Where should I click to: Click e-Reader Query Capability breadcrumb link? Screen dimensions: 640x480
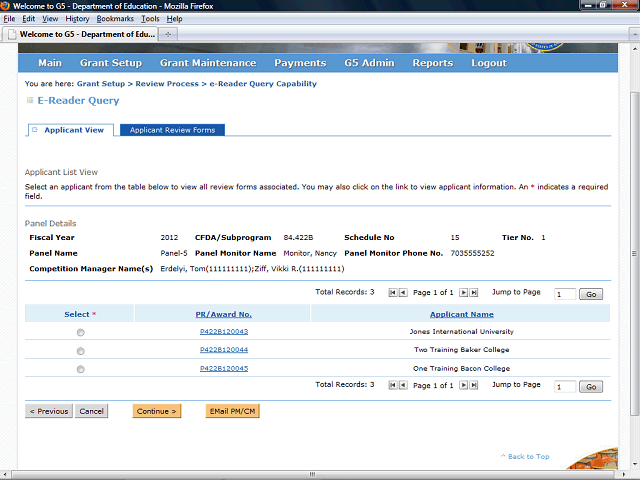tap(263, 84)
